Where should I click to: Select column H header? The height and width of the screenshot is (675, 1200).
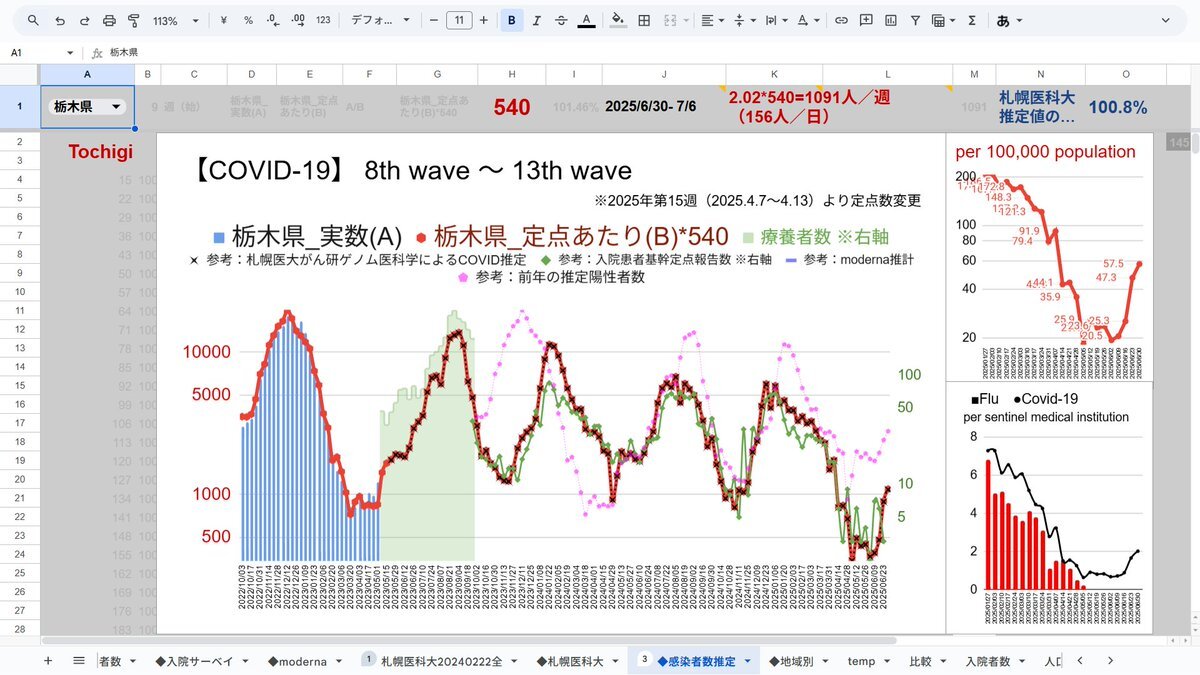(x=512, y=74)
